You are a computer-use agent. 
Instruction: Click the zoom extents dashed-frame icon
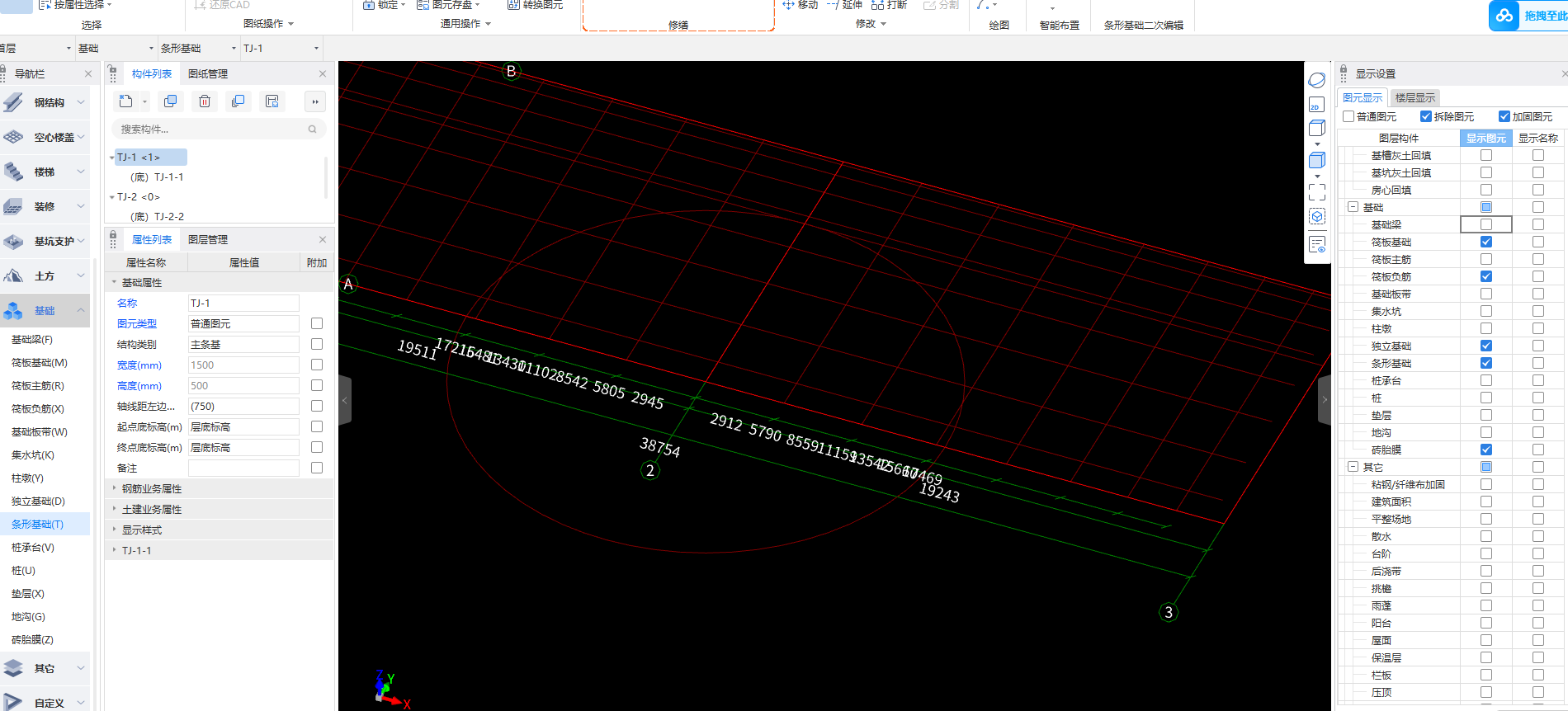pyautogui.click(x=1317, y=192)
